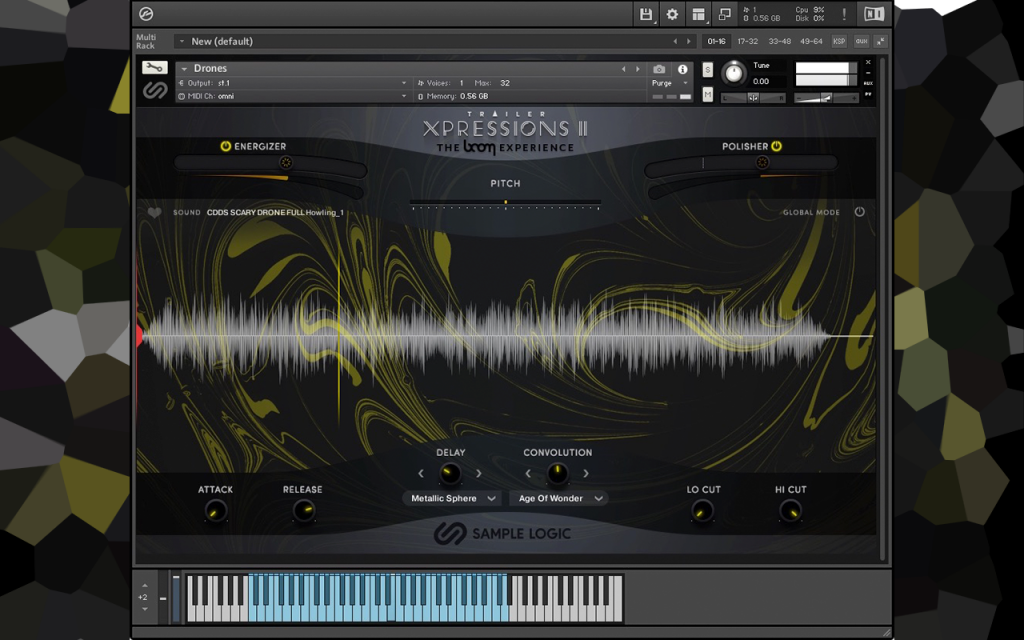Image resolution: width=1024 pixels, height=640 pixels.
Task: Click the Tune knob
Action: (x=734, y=72)
